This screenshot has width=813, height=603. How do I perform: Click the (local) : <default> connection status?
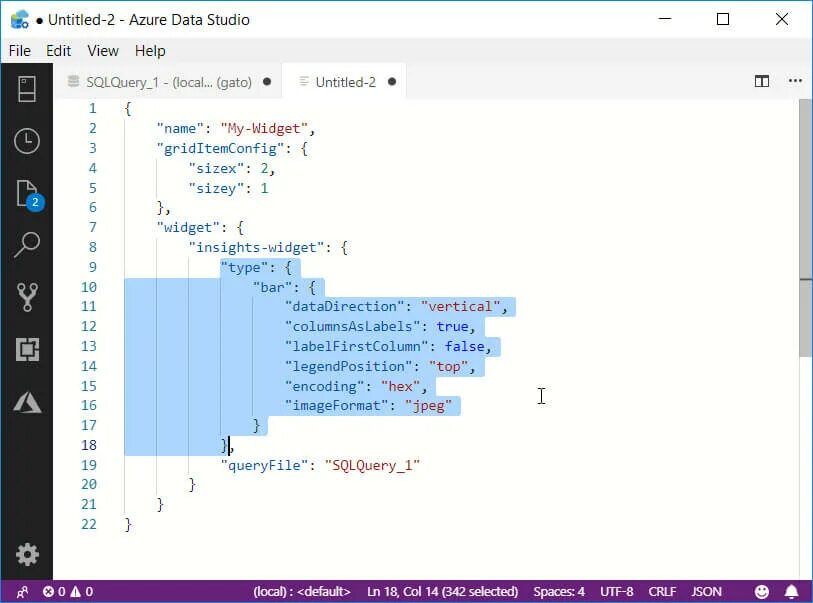coord(302,592)
